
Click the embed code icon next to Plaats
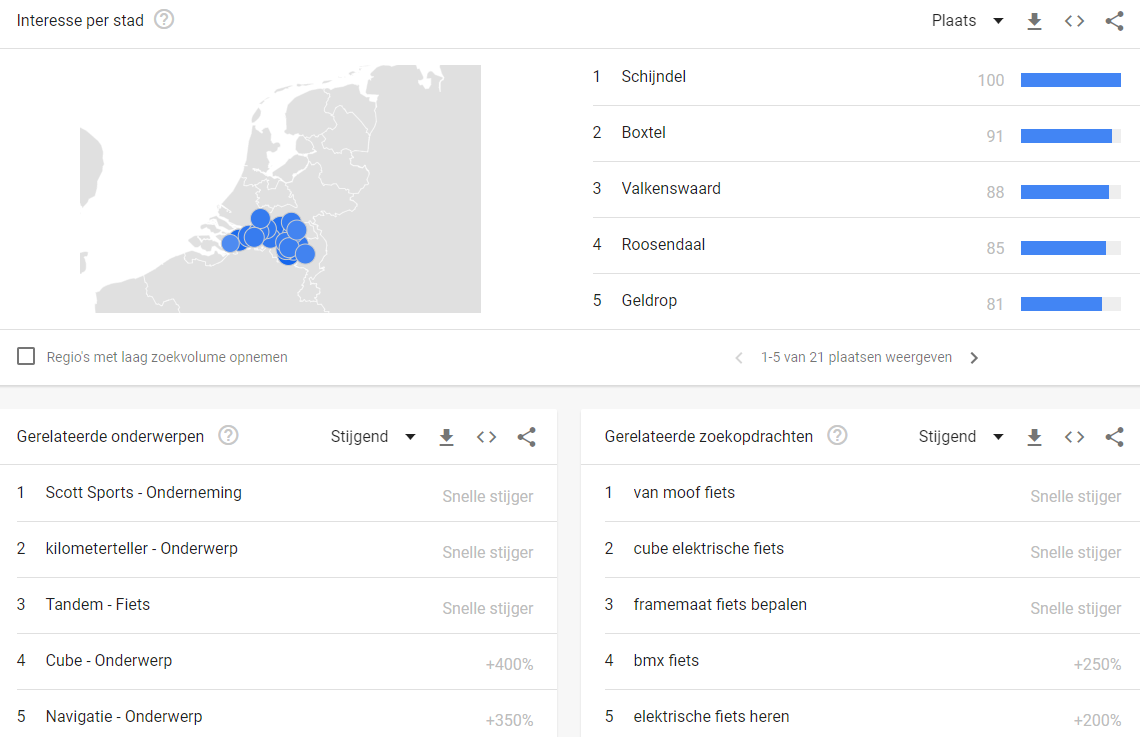point(1074,20)
